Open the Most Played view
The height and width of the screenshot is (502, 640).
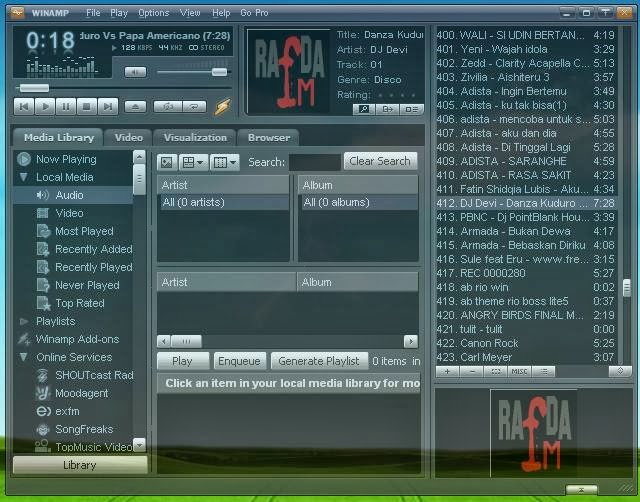pos(84,231)
